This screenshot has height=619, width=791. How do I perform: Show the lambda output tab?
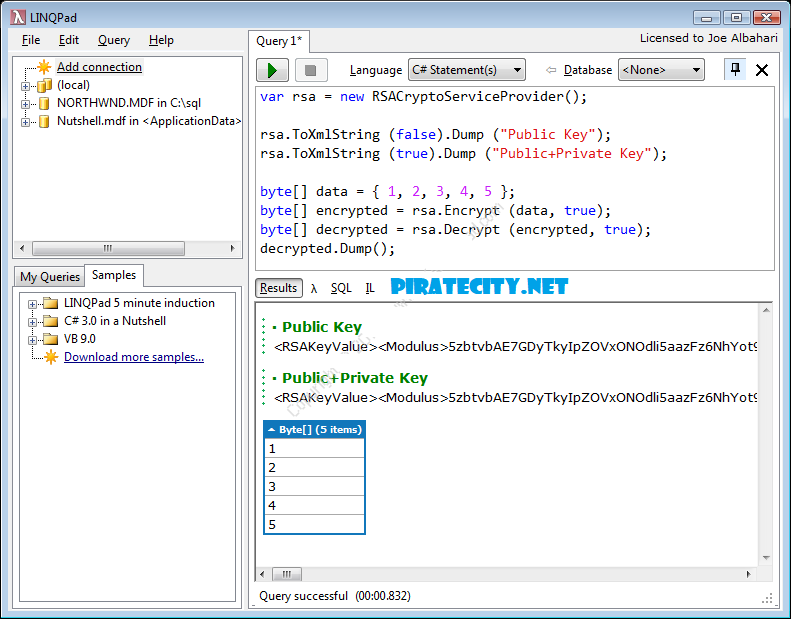click(x=314, y=289)
